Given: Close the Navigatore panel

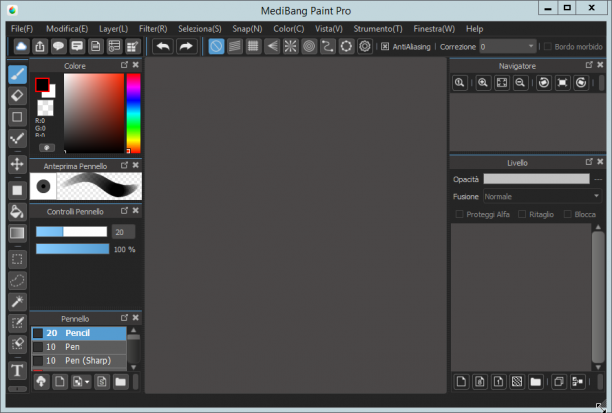Looking at the screenshot, I should [600, 65].
